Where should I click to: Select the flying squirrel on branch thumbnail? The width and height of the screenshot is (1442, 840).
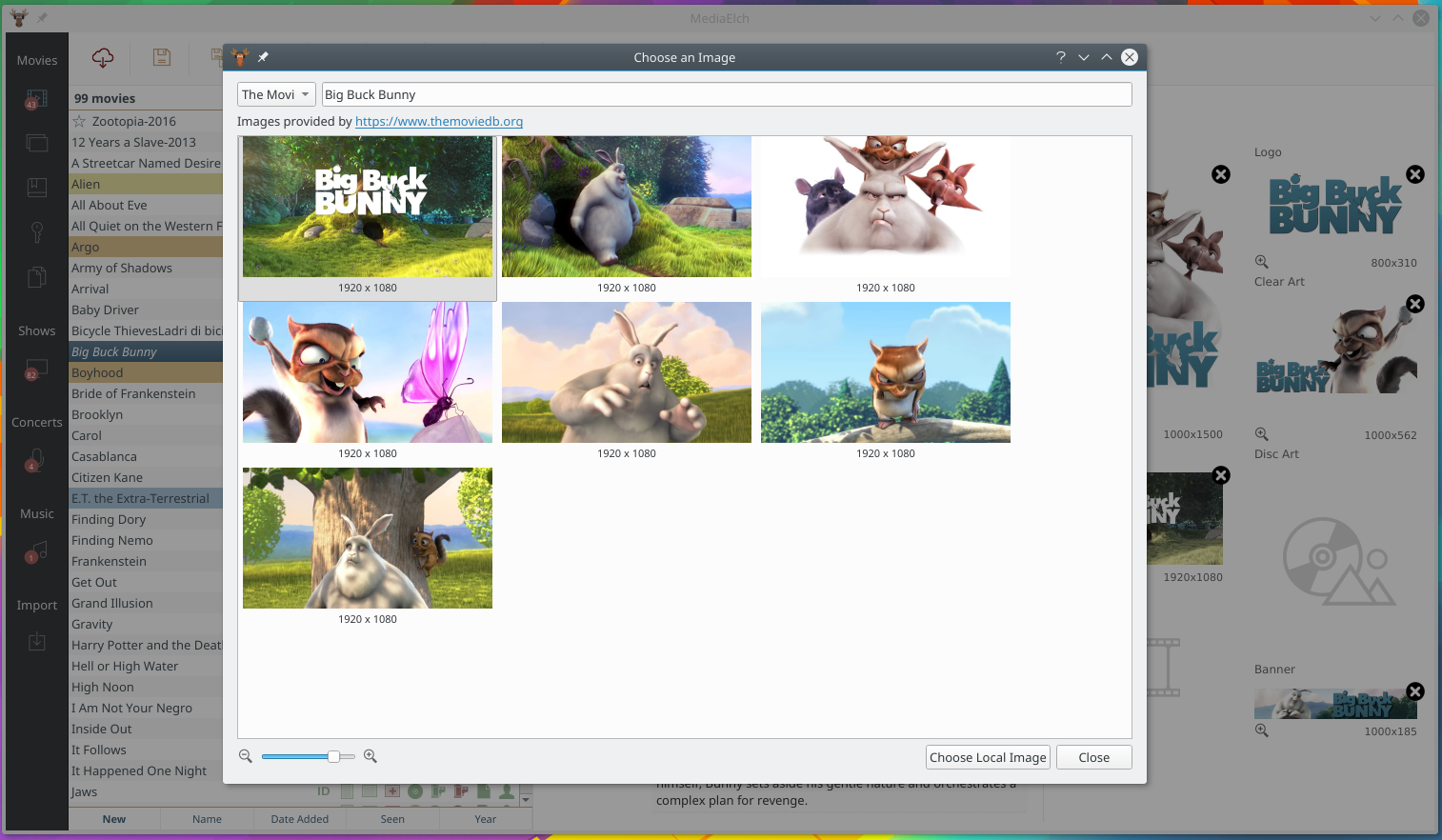(886, 372)
